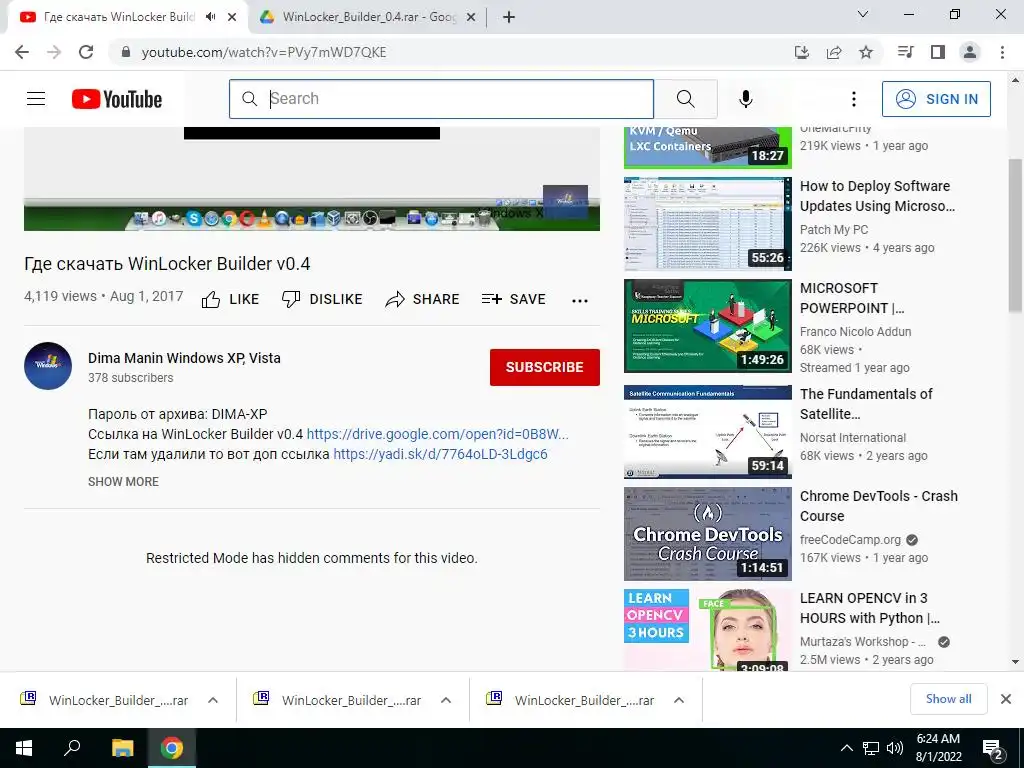This screenshot has width=1024, height=768.
Task: Expand first download item options chevron
Action: click(213, 700)
